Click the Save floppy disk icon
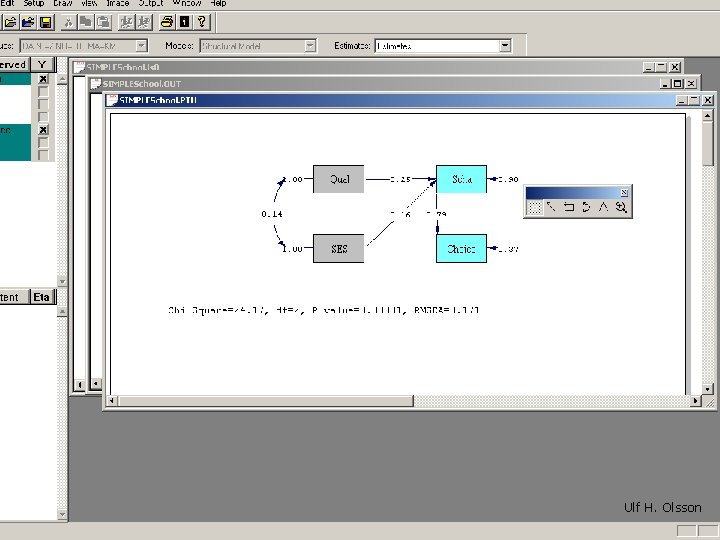720x540 pixels. 45,22
